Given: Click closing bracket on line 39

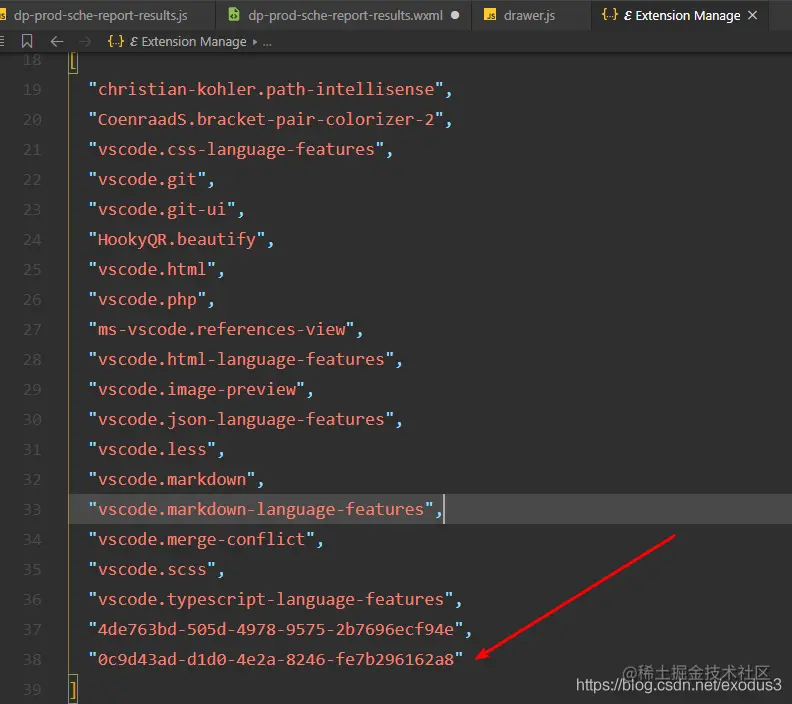Looking at the screenshot, I should (74, 689).
